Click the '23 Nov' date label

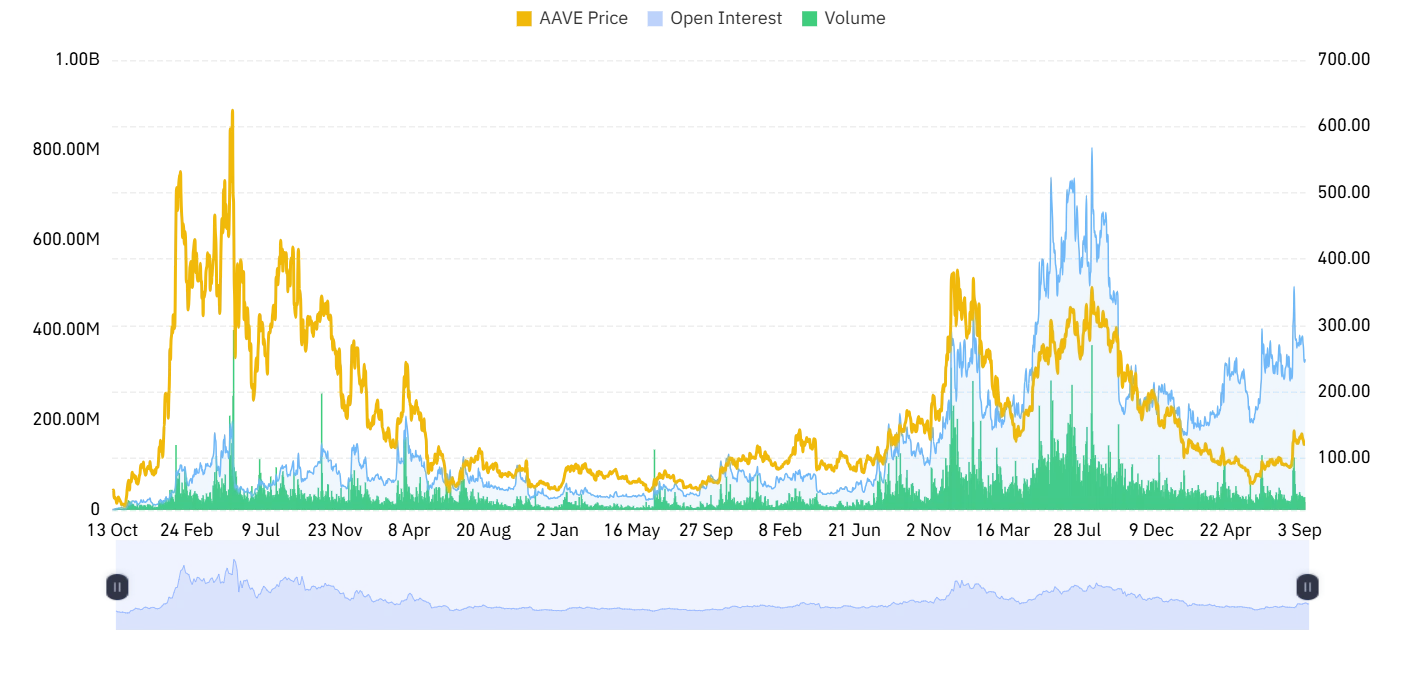coord(334,530)
